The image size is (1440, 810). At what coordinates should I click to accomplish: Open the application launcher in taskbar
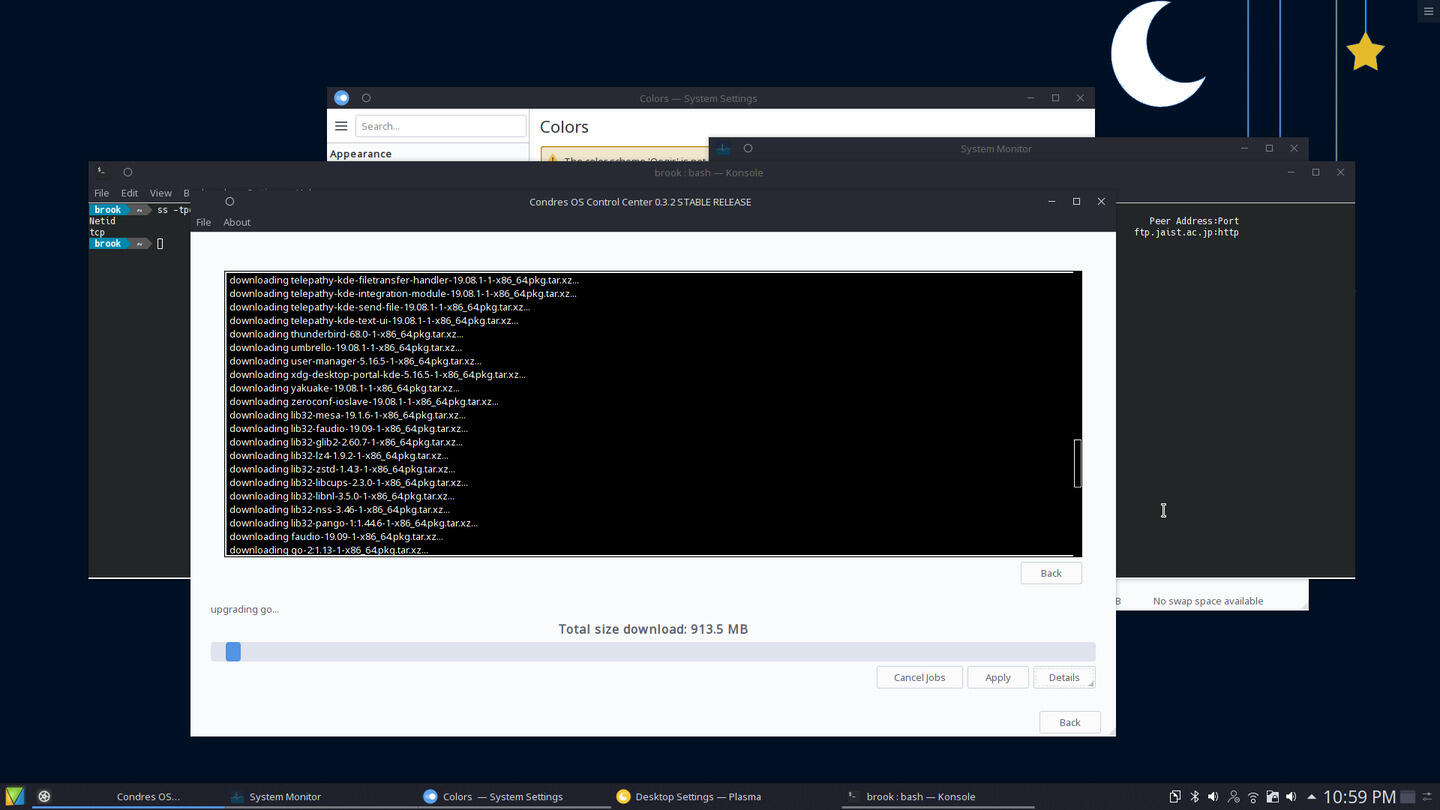click(x=14, y=796)
